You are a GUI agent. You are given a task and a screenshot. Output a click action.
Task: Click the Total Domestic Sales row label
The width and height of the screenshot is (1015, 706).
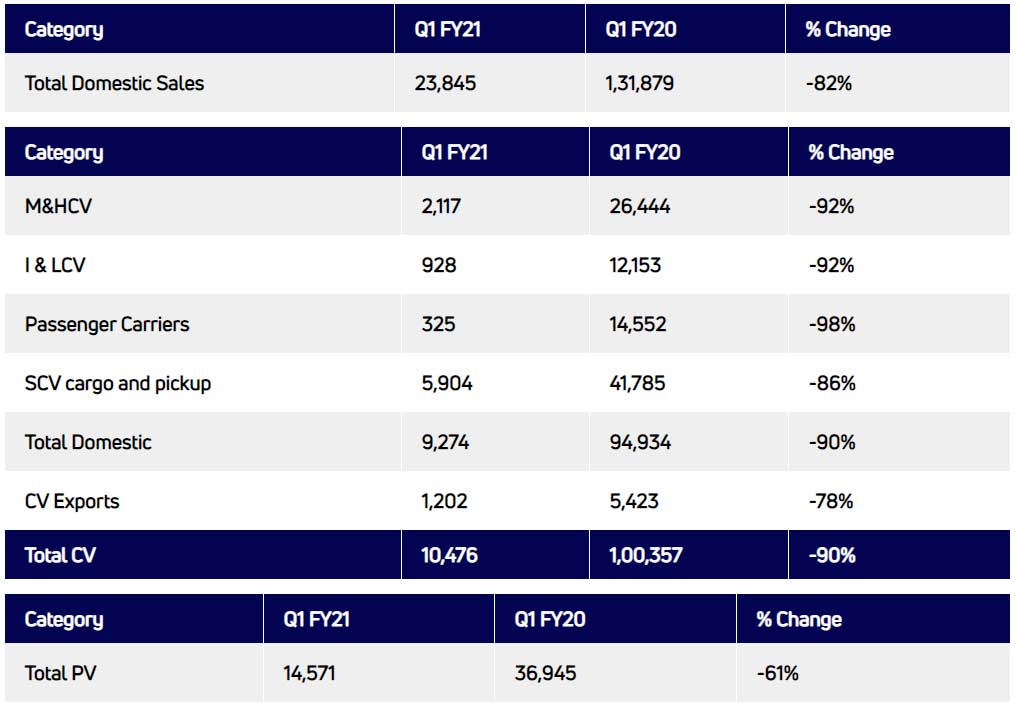pos(114,83)
